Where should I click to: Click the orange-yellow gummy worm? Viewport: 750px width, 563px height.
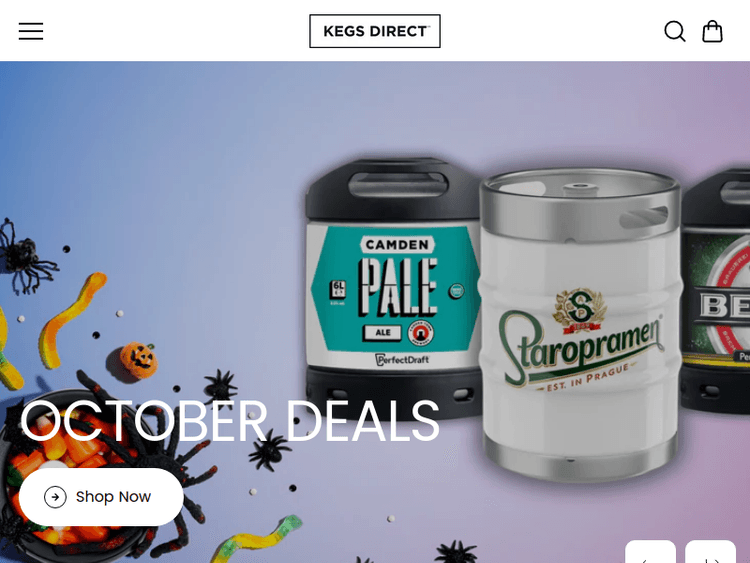pos(72,319)
